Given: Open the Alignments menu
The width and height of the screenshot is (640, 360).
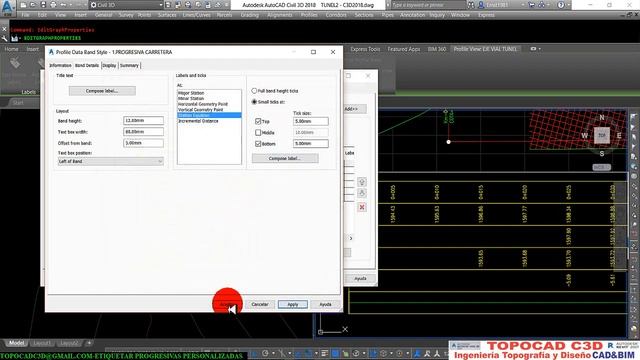Looking at the screenshot, I should 280,15.
